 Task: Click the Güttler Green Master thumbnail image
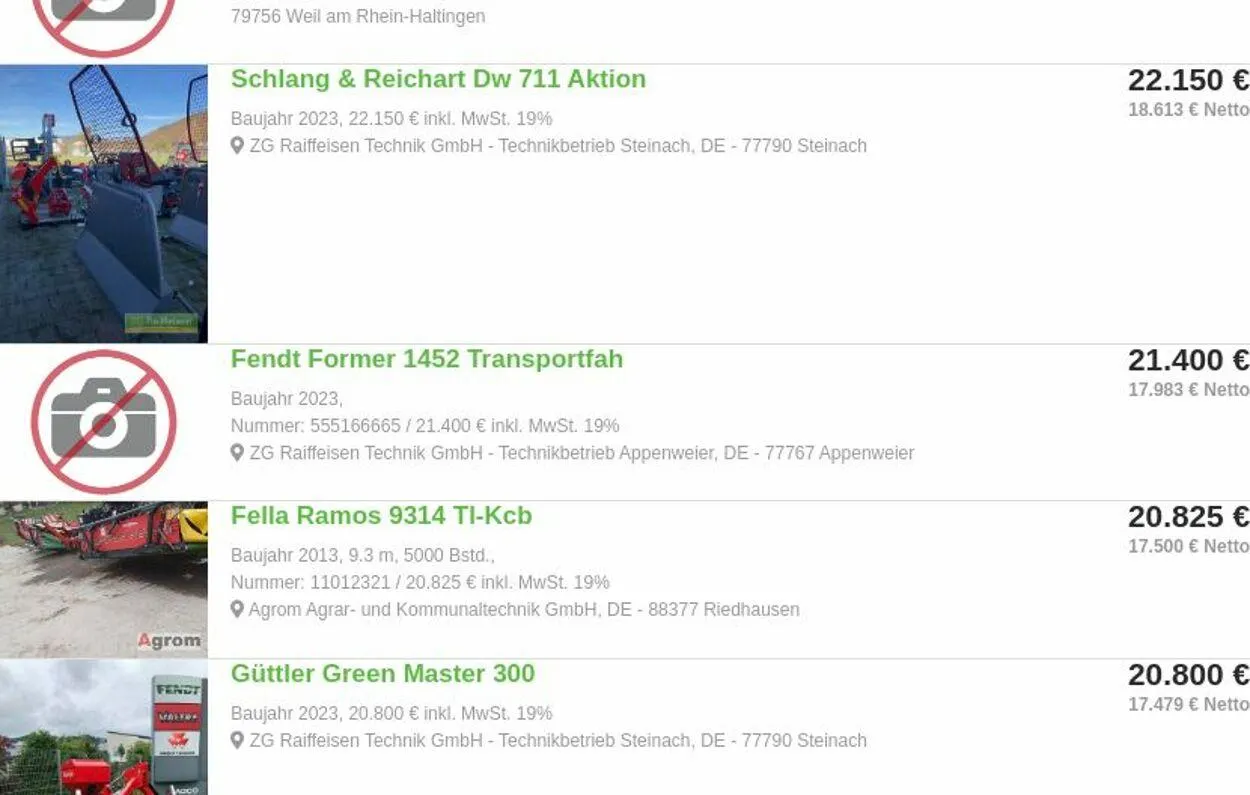[103, 727]
